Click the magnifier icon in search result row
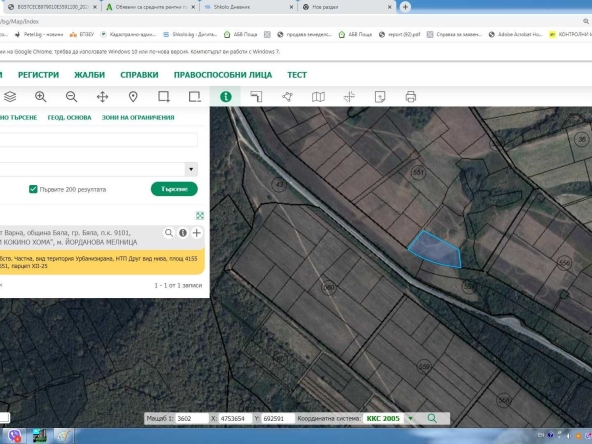Image resolution: width=592 pixels, height=444 pixels. tap(169, 233)
